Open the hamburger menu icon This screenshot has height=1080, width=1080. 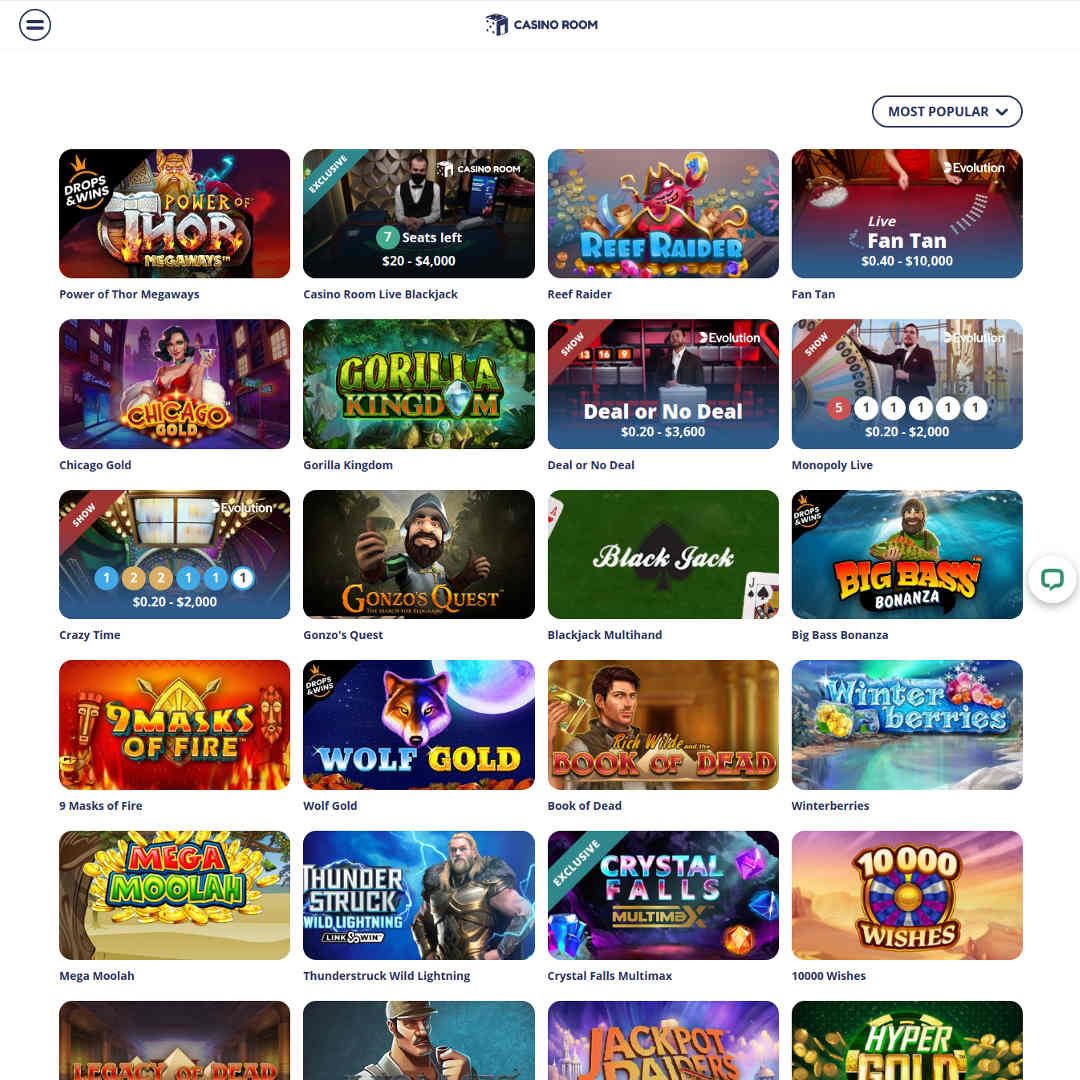pyautogui.click(x=34, y=25)
